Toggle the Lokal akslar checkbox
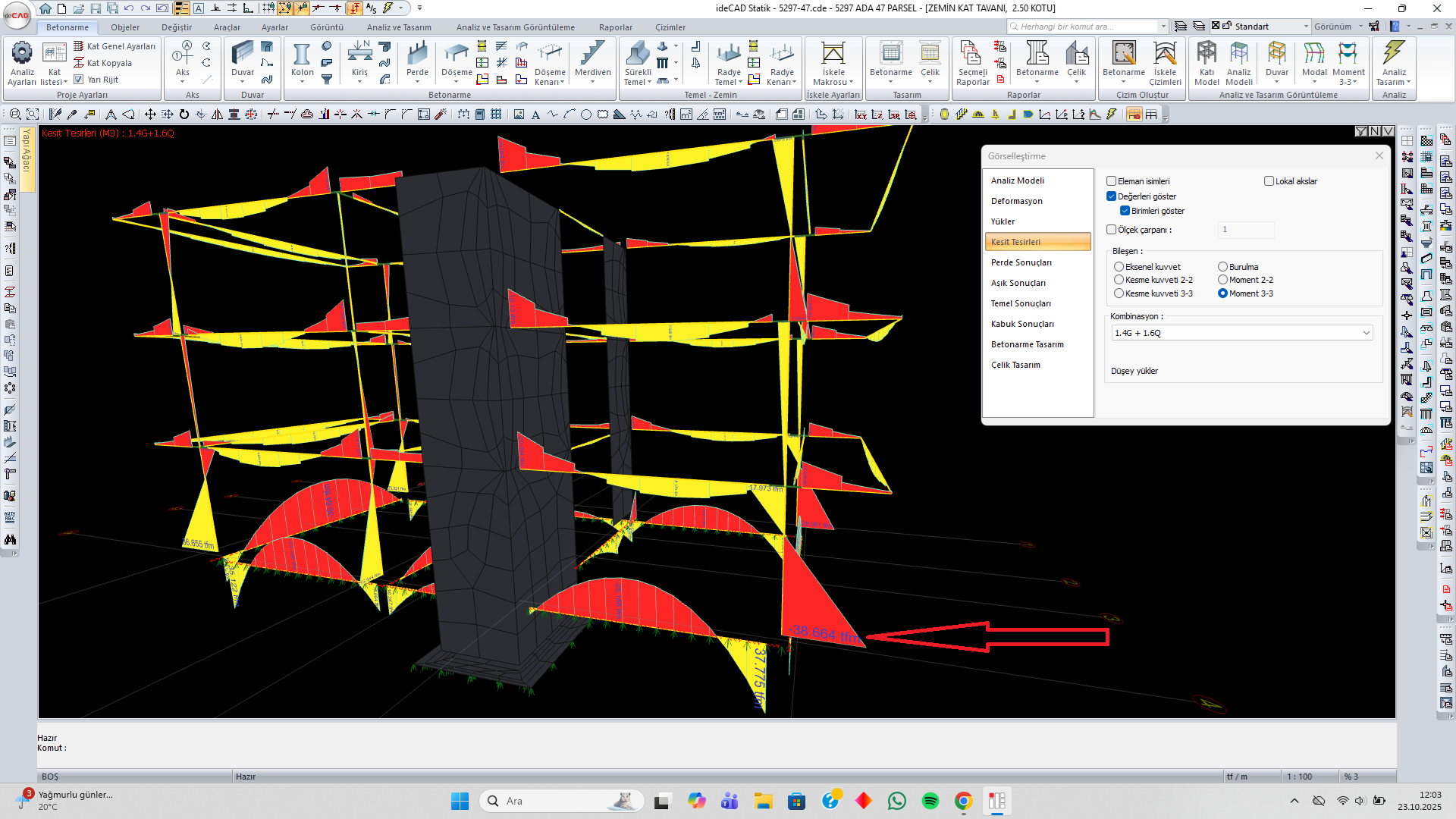 pos(1269,181)
